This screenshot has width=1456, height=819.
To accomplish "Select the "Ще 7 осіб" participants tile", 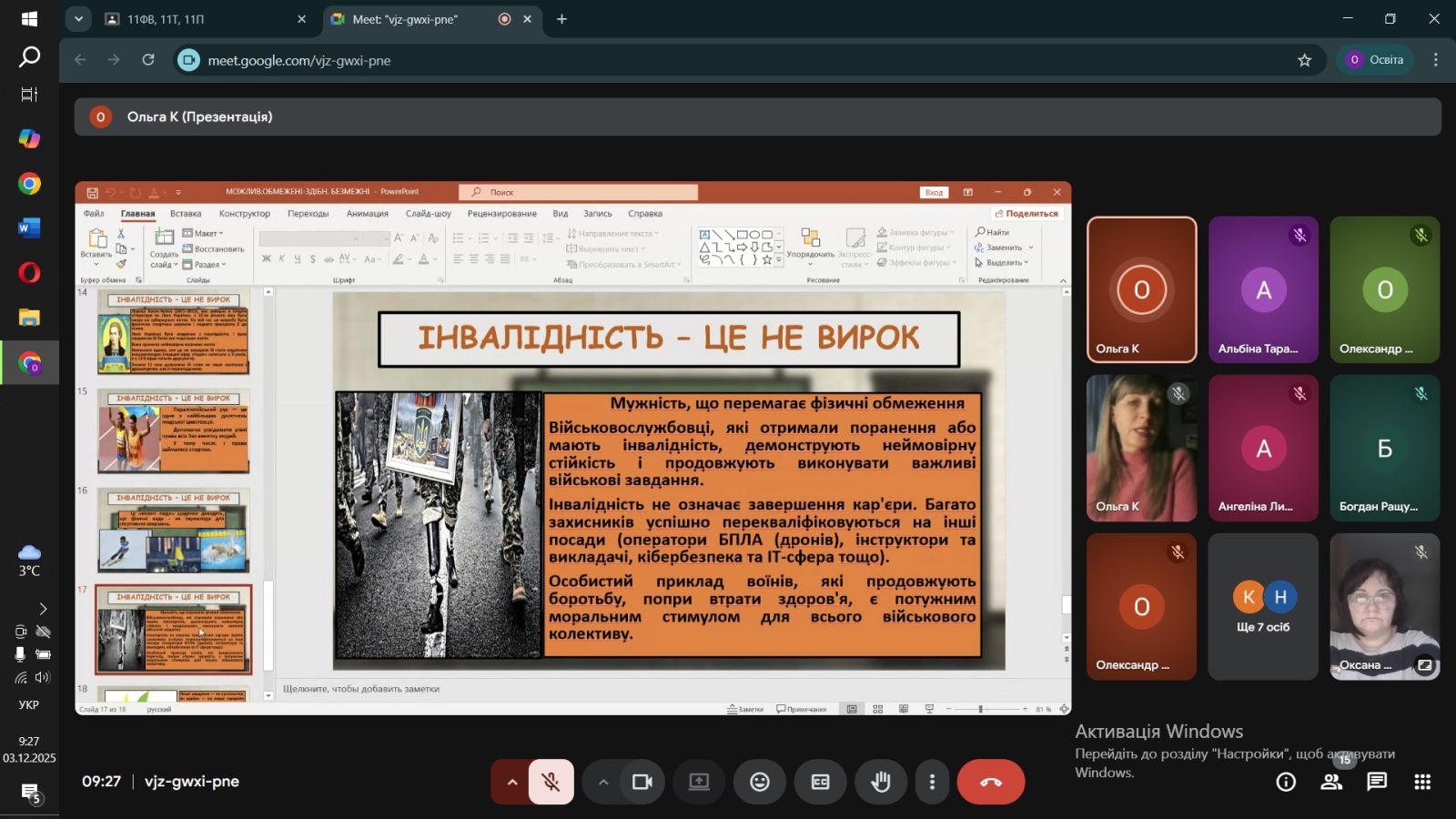I will pyautogui.click(x=1263, y=607).
